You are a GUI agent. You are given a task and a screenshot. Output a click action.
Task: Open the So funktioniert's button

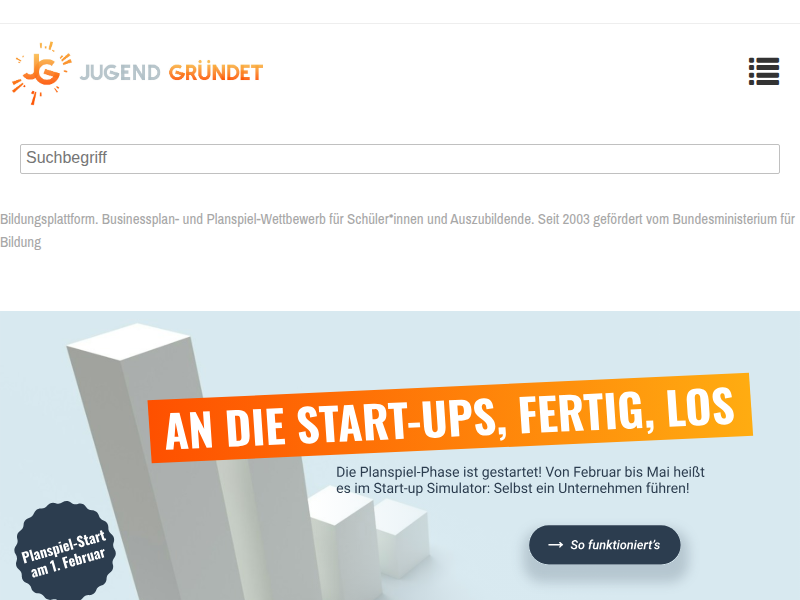[605, 545]
